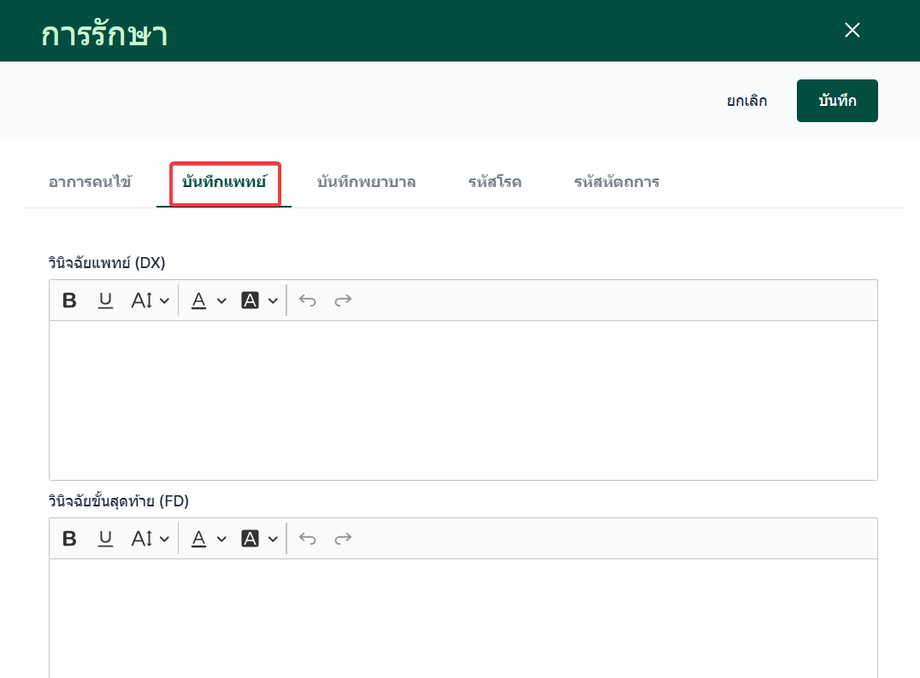Open font color dropdown in FD editor
The height and width of the screenshot is (678, 920).
pyautogui.click(x=208, y=538)
